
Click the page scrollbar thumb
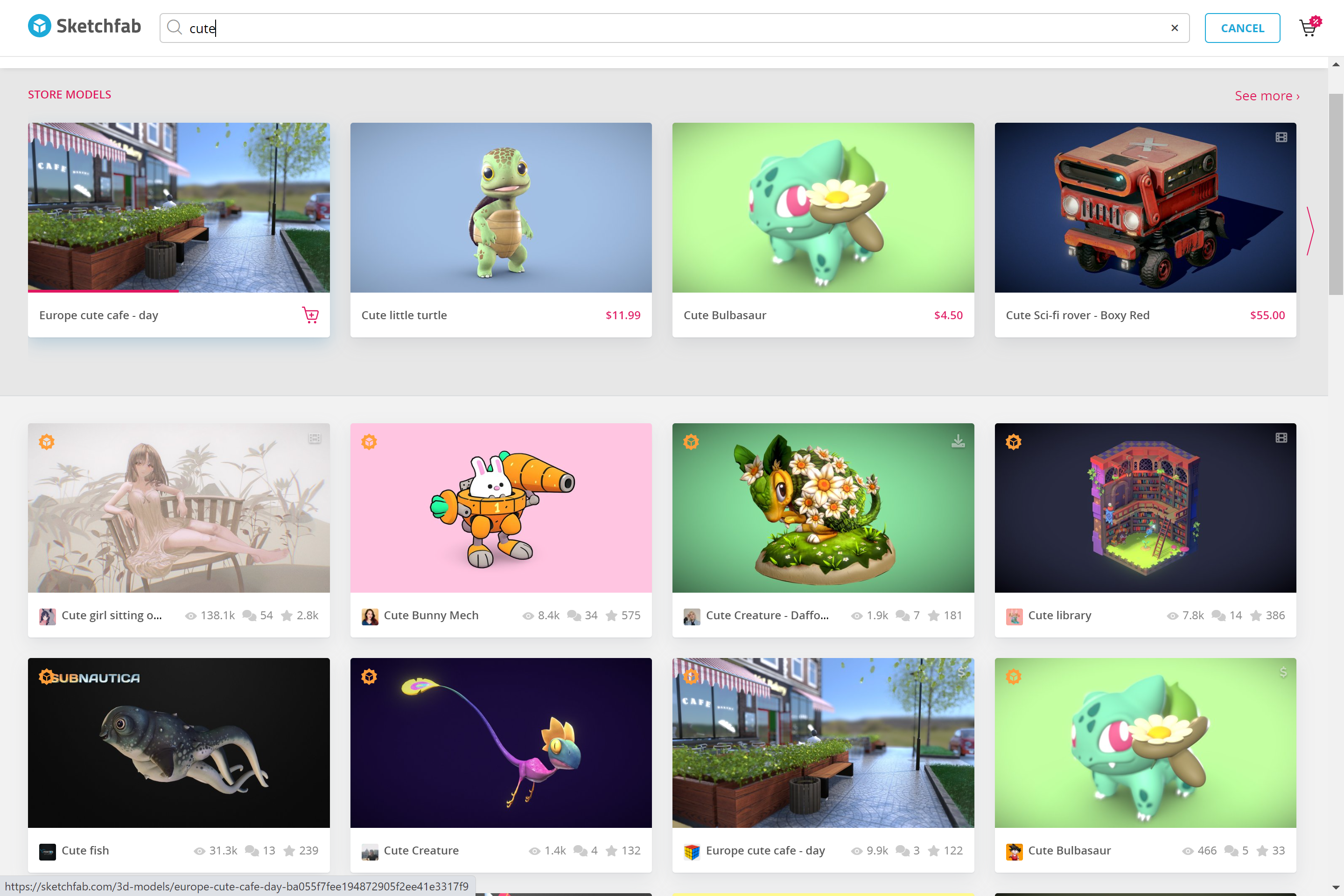[1336, 194]
